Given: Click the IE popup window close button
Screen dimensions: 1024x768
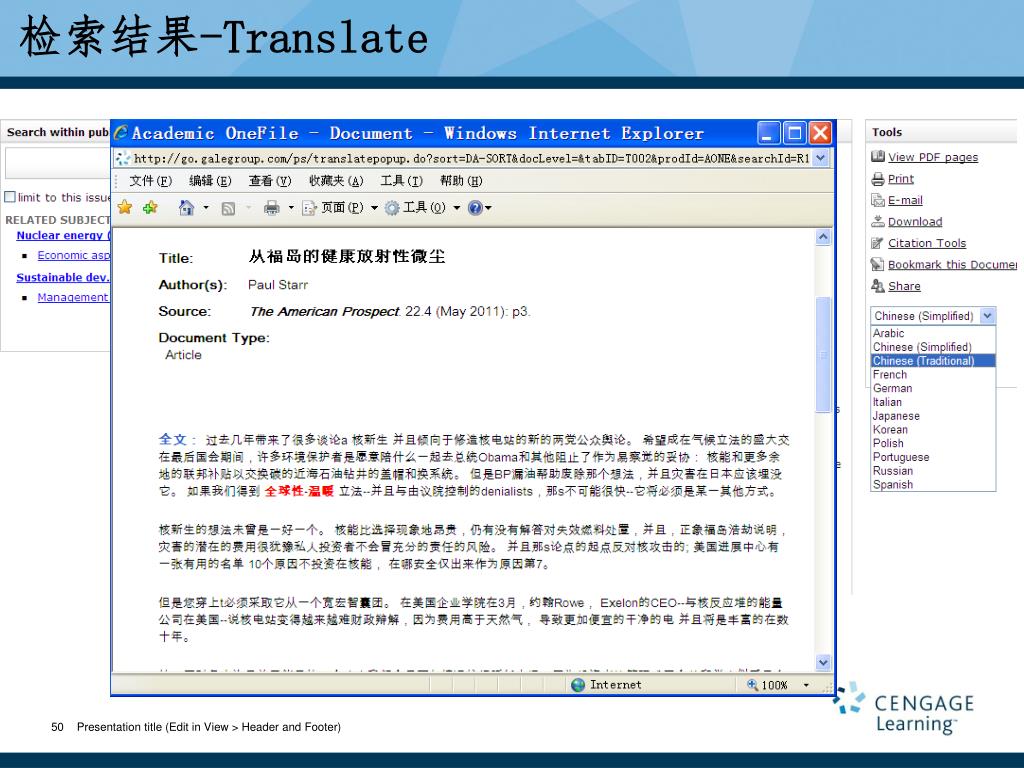Looking at the screenshot, I should [x=820, y=133].
